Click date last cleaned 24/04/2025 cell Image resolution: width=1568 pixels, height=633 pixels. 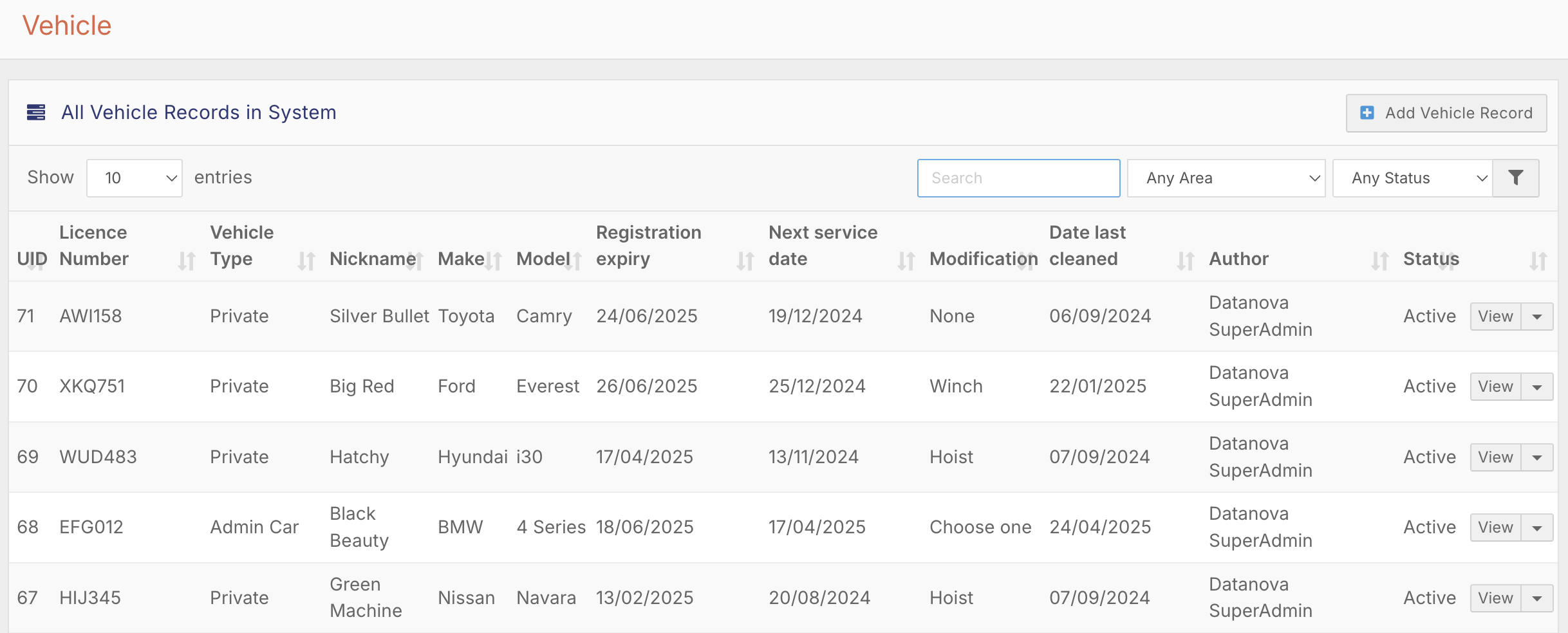1100,527
